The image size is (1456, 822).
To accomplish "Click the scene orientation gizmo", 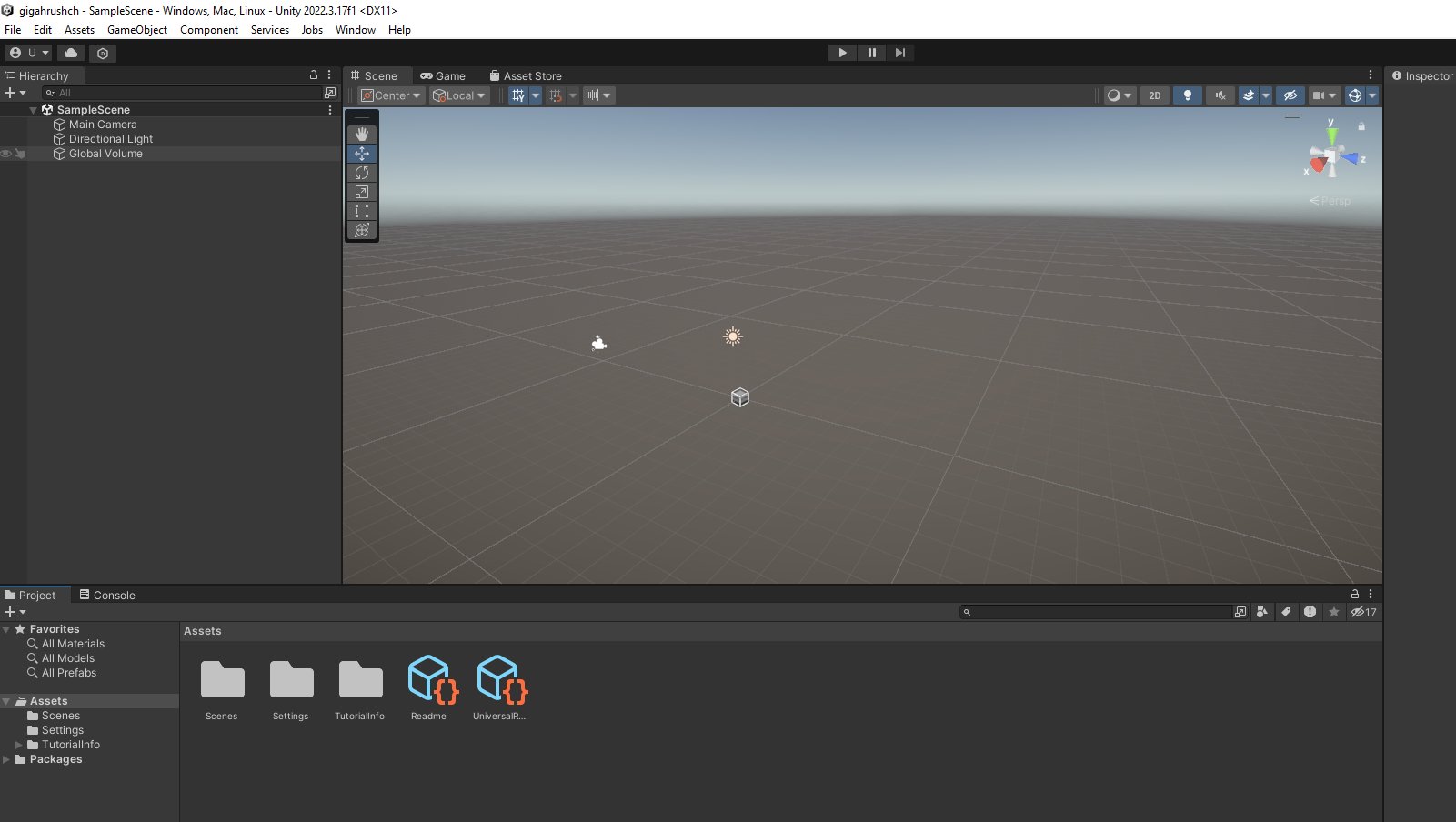I will pos(1332,158).
